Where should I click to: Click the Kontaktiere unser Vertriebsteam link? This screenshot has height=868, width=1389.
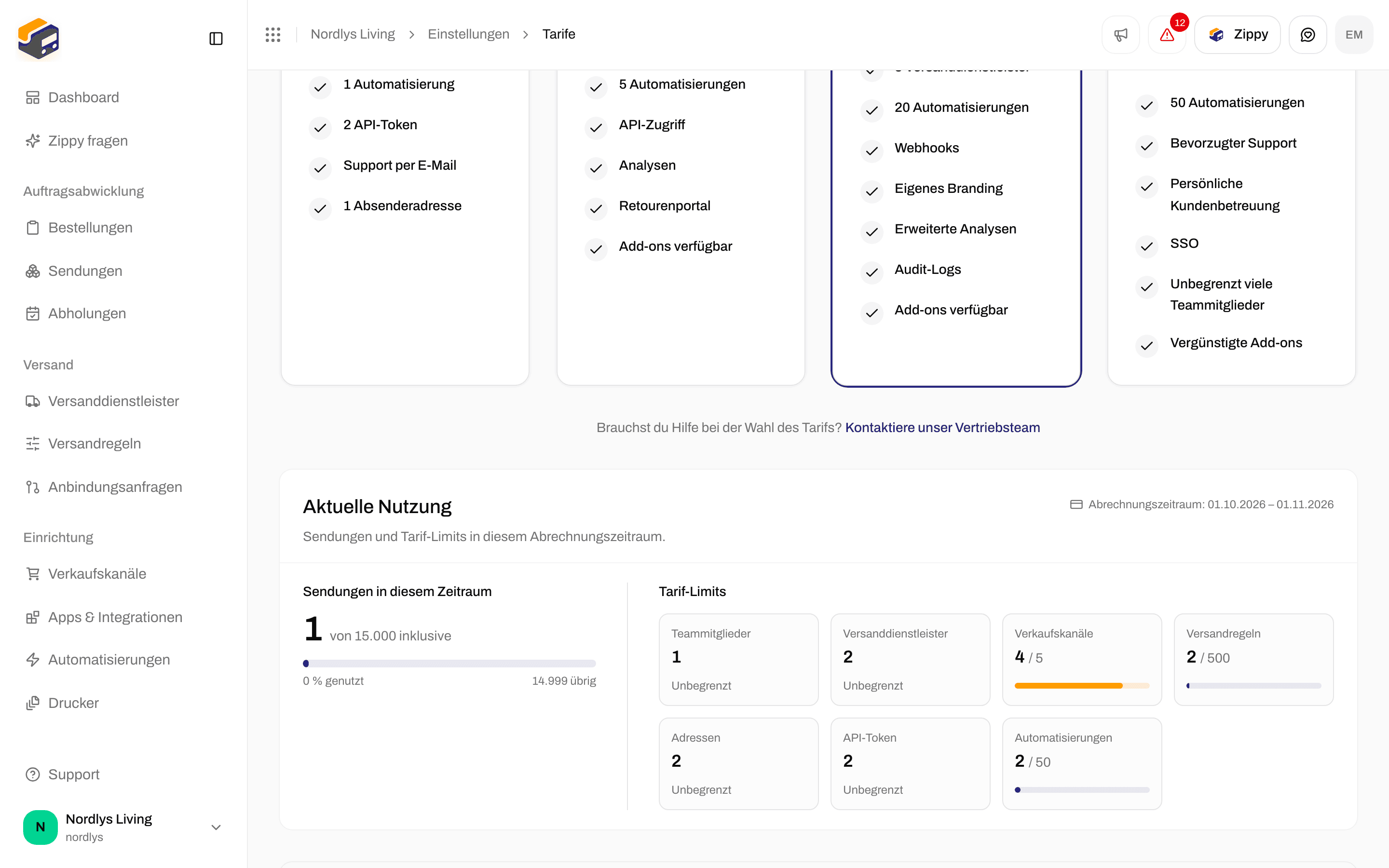942,428
